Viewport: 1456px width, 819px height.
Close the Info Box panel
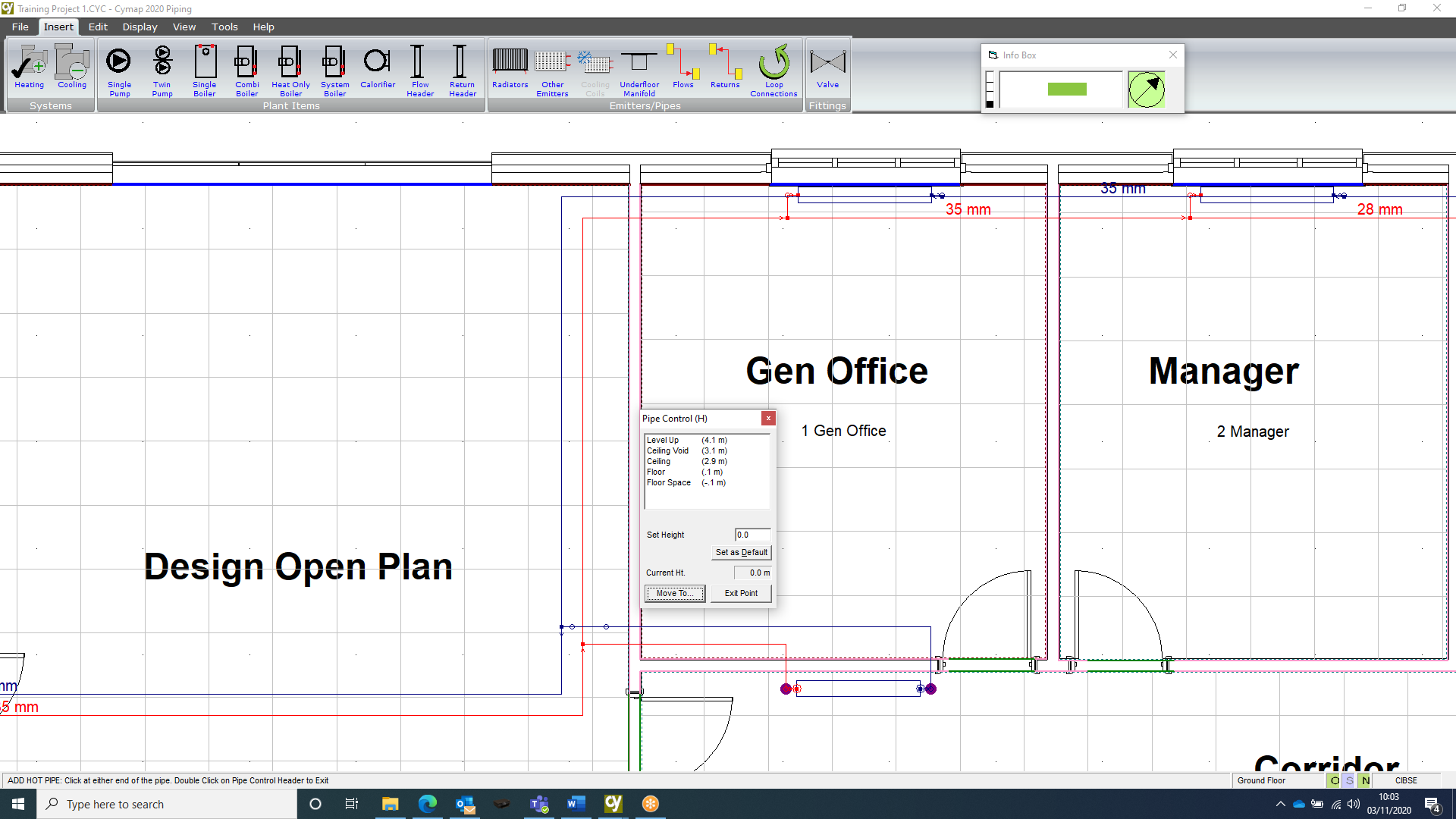(1173, 55)
